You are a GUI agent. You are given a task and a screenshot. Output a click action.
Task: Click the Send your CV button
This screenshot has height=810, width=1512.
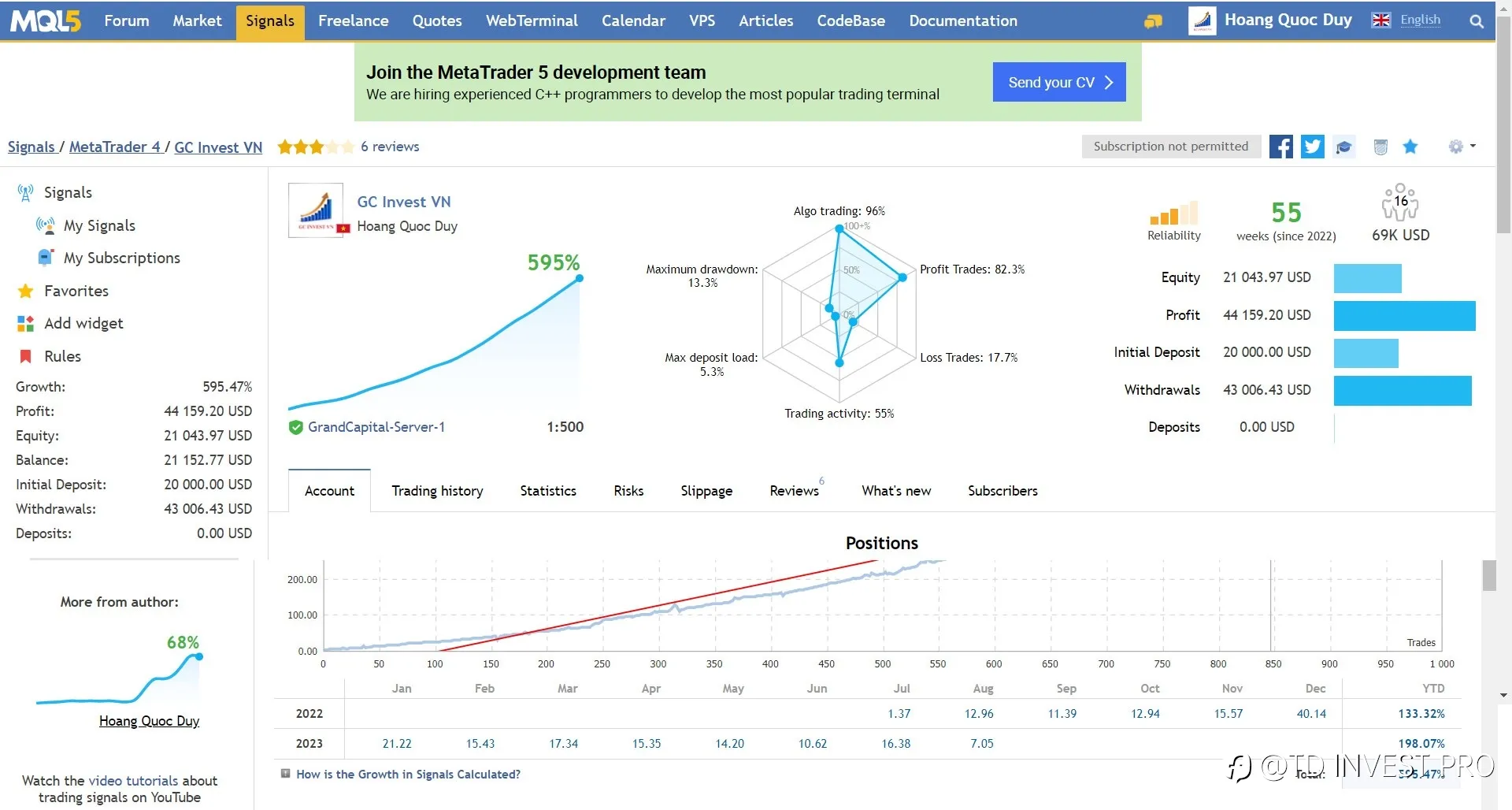coord(1059,82)
